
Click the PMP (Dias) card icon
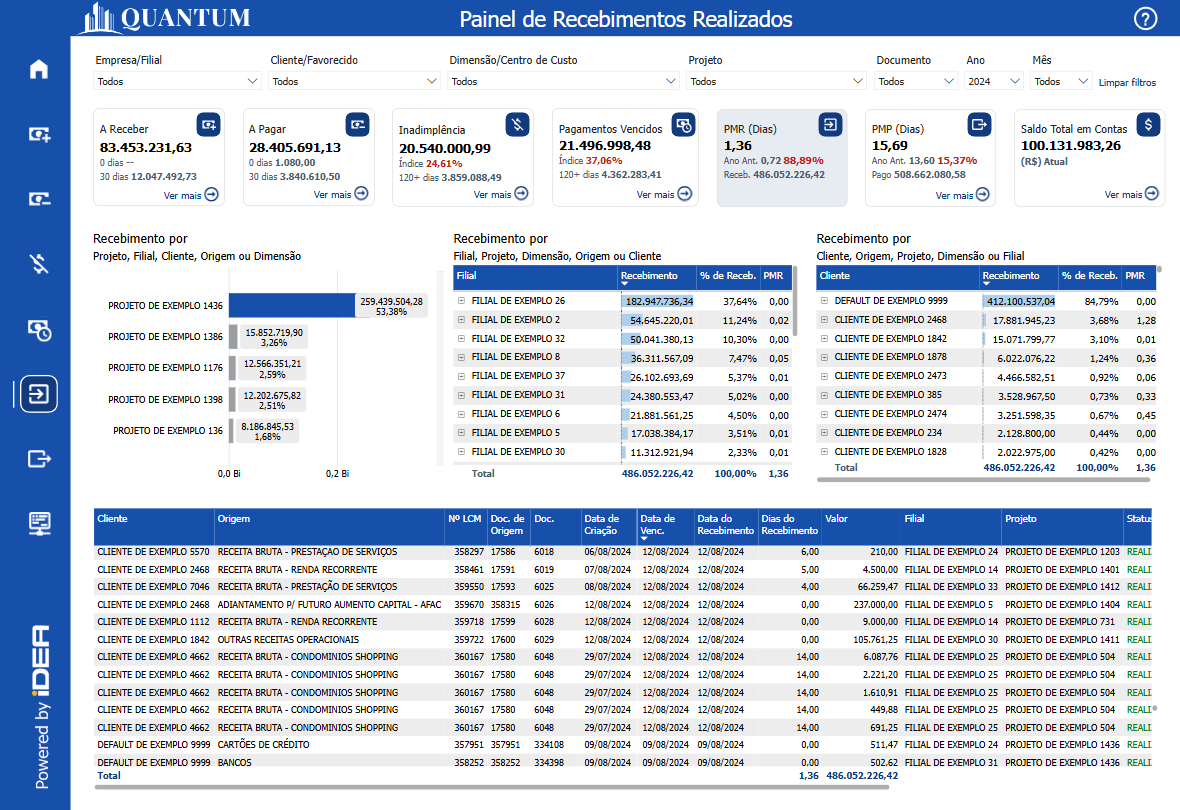[979, 124]
